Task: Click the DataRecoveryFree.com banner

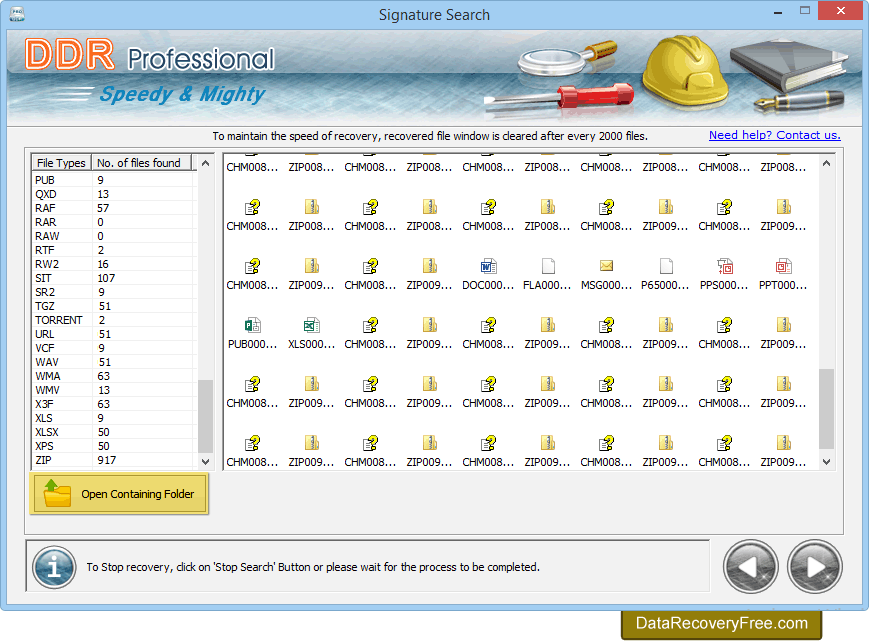Action: click(x=721, y=624)
